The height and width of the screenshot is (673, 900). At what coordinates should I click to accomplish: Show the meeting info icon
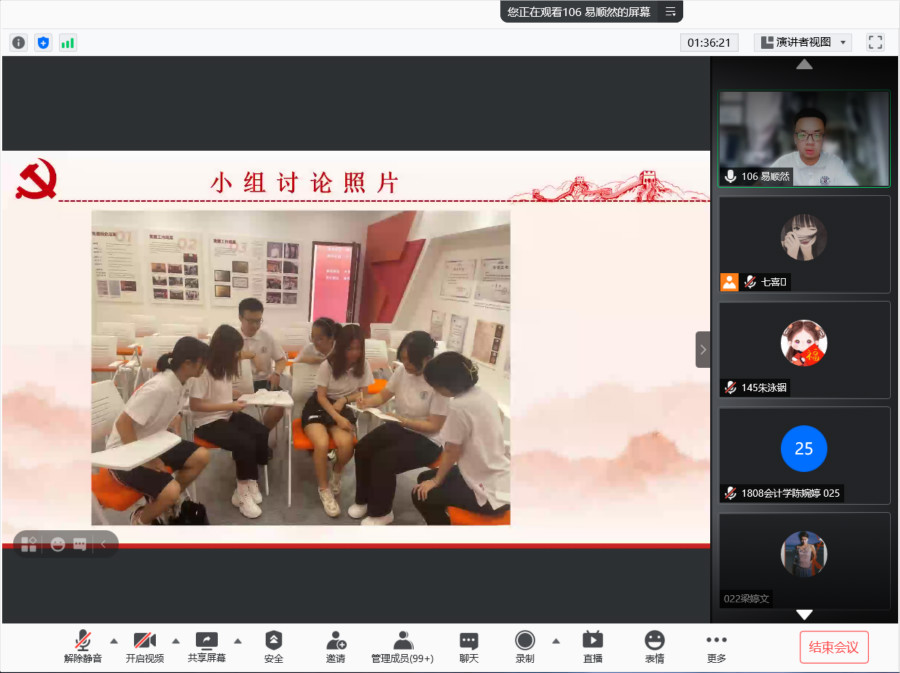18,42
